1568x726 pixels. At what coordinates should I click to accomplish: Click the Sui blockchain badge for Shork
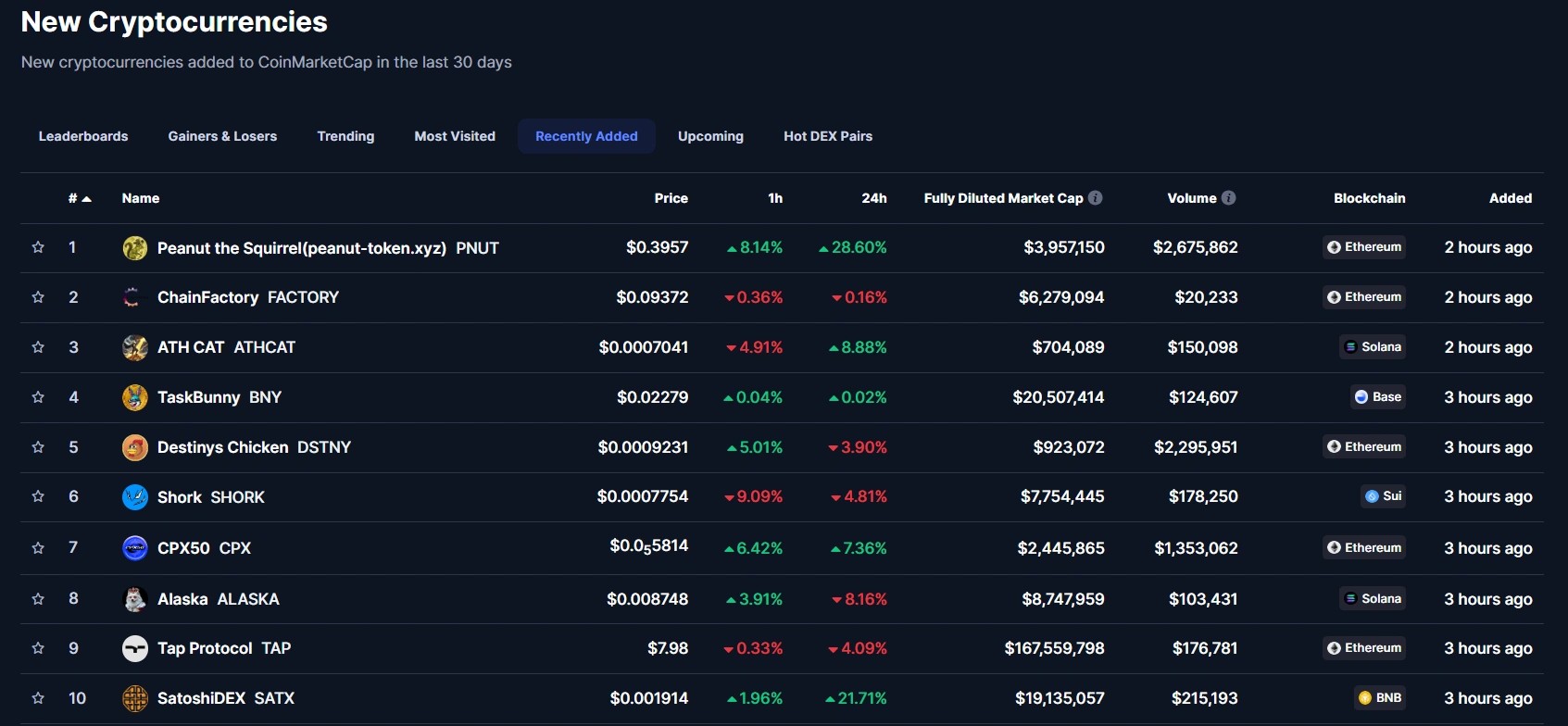pos(1383,496)
